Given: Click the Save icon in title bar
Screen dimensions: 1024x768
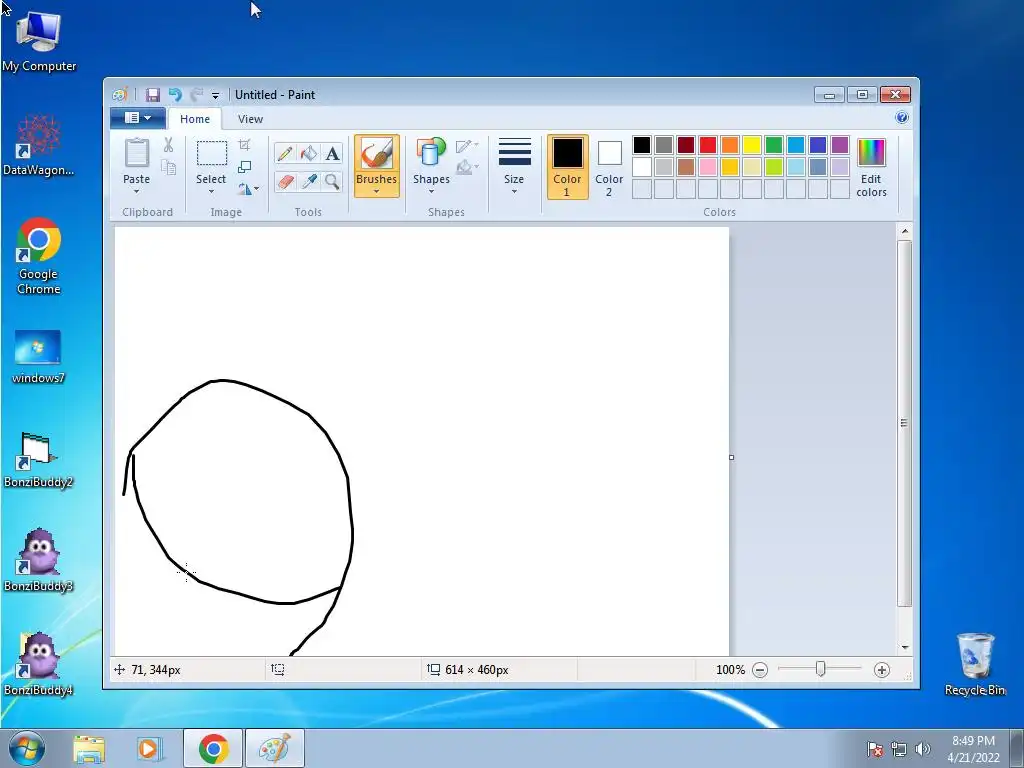Looking at the screenshot, I should [x=152, y=95].
